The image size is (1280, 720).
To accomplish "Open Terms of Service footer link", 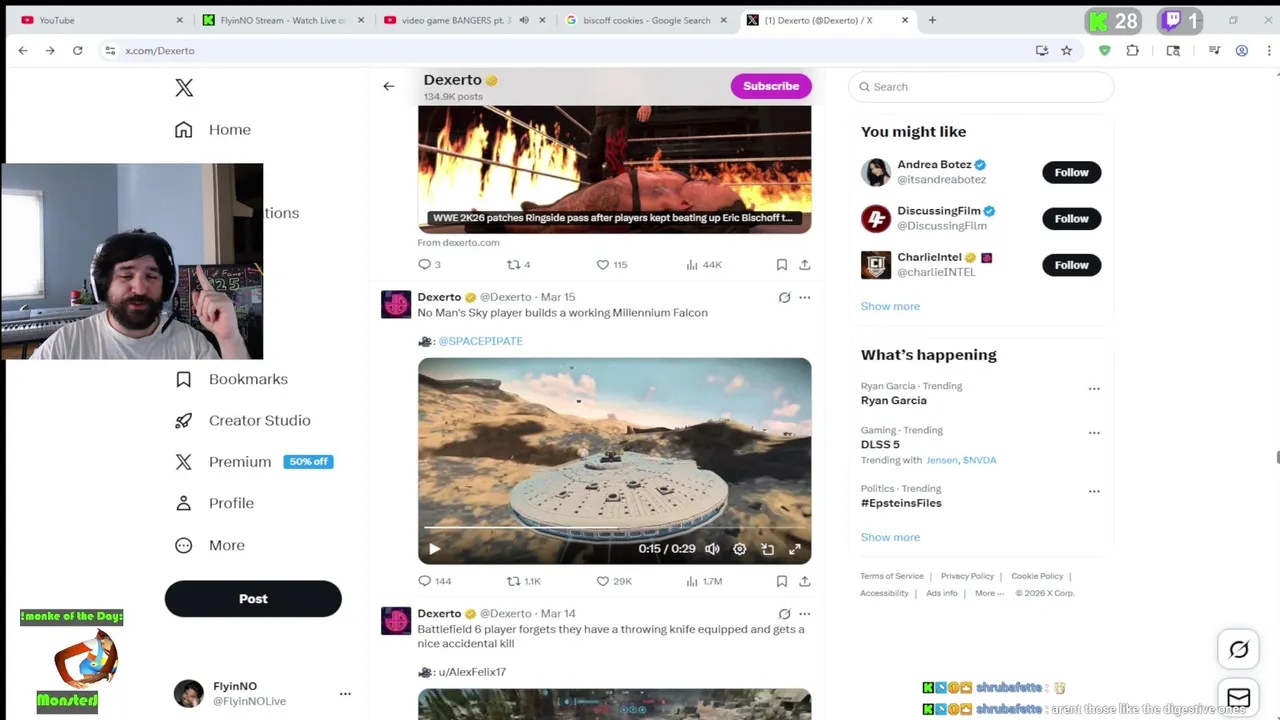I will click(892, 576).
